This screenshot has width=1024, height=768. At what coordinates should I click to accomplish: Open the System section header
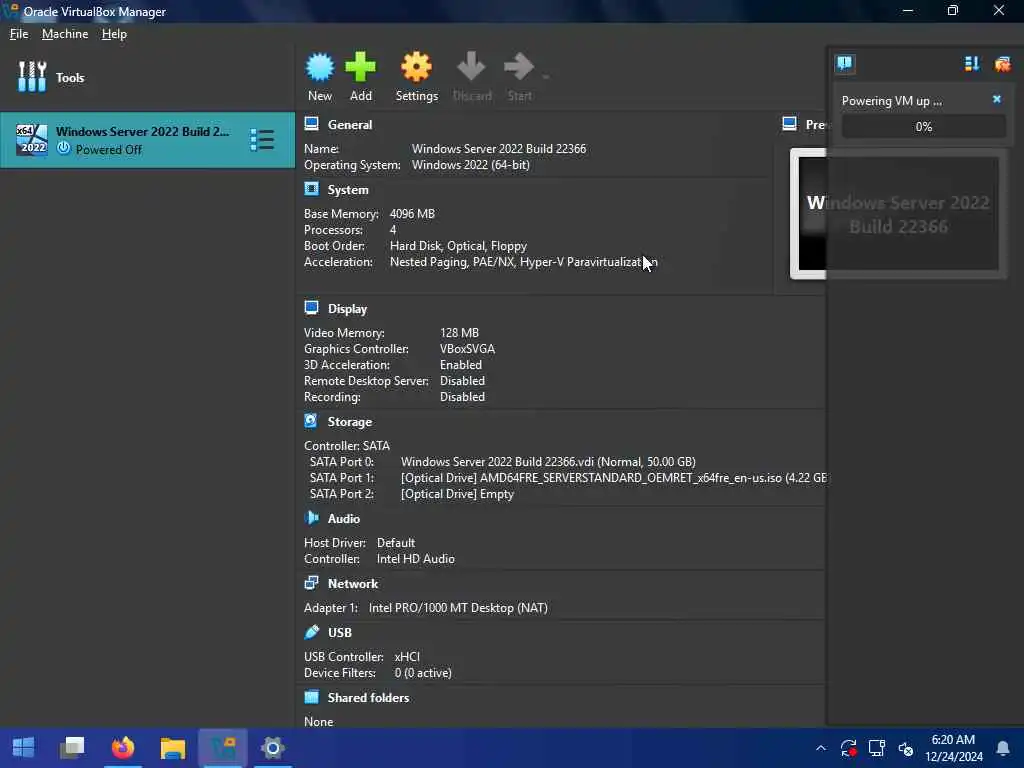(348, 190)
